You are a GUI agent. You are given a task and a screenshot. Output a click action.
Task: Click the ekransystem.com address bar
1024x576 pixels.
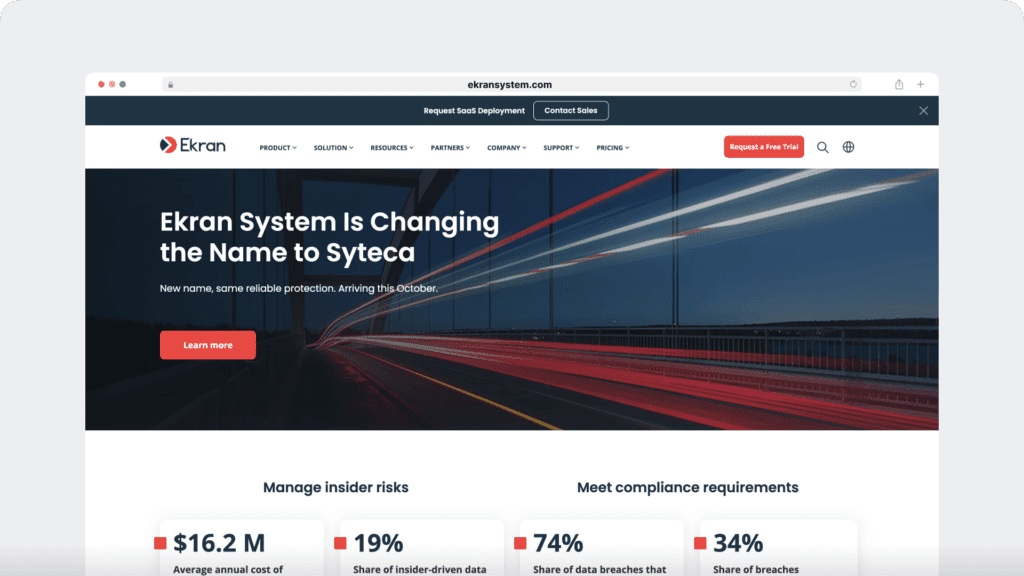click(x=512, y=84)
